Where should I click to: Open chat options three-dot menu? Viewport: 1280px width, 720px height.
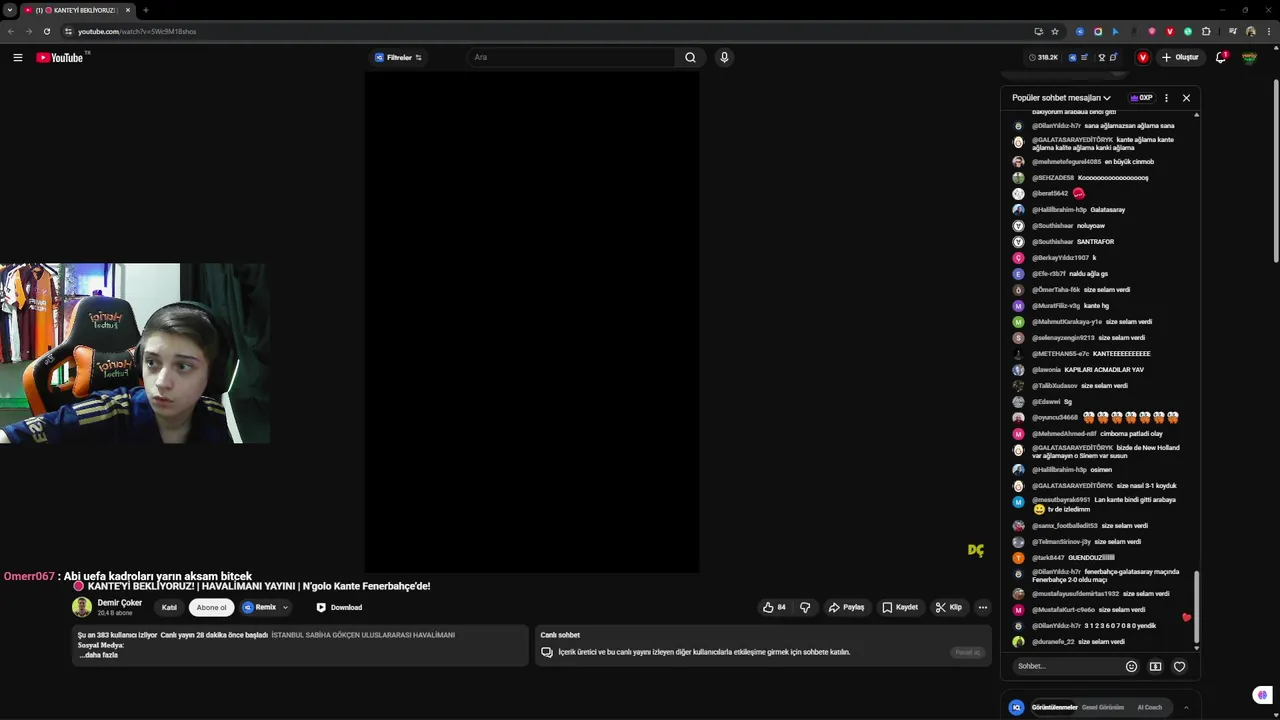point(1166,98)
